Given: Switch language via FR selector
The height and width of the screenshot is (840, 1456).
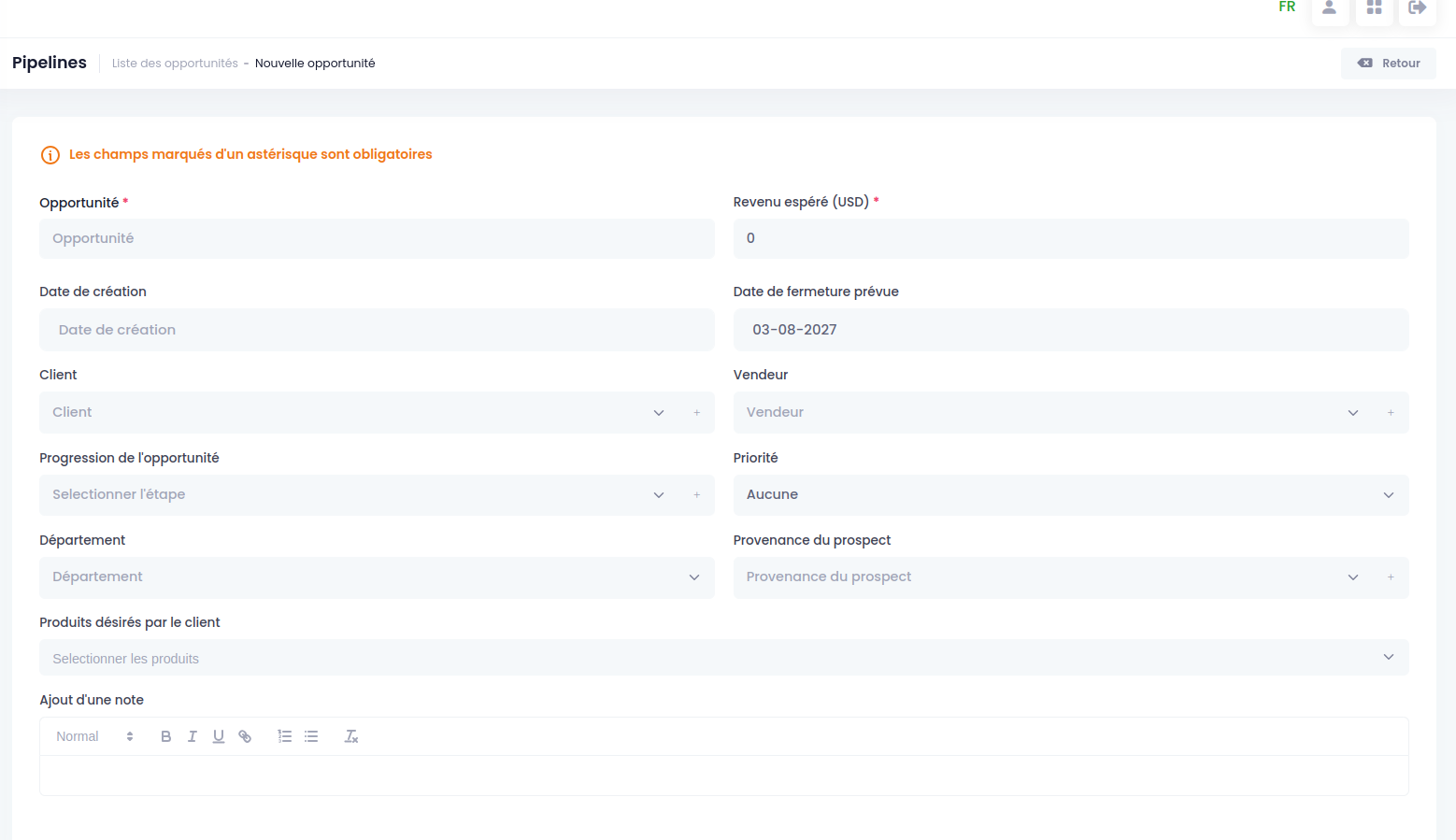Looking at the screenshot, I should point(1287,7).
